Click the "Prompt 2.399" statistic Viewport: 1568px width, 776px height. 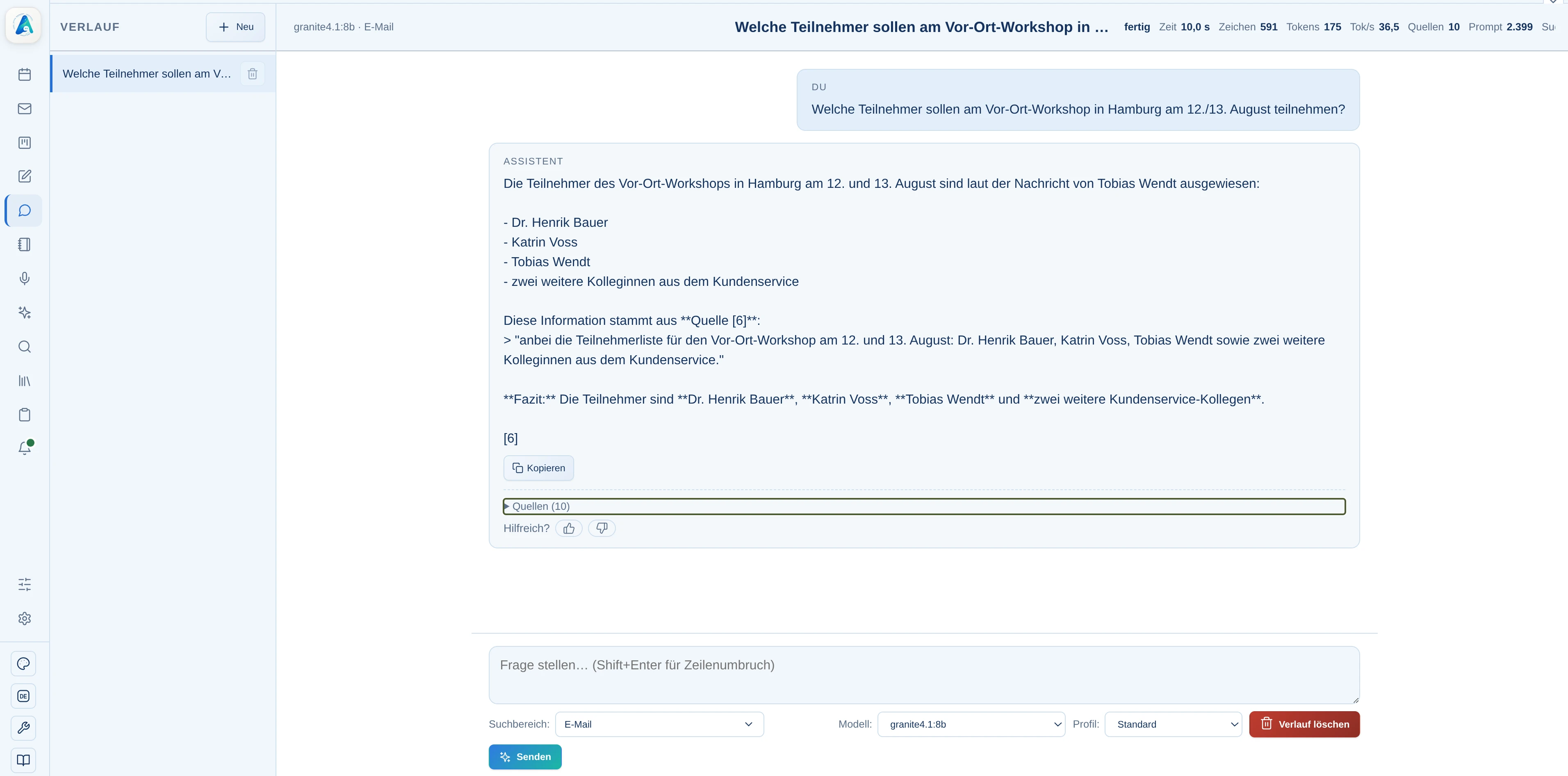1500,27
